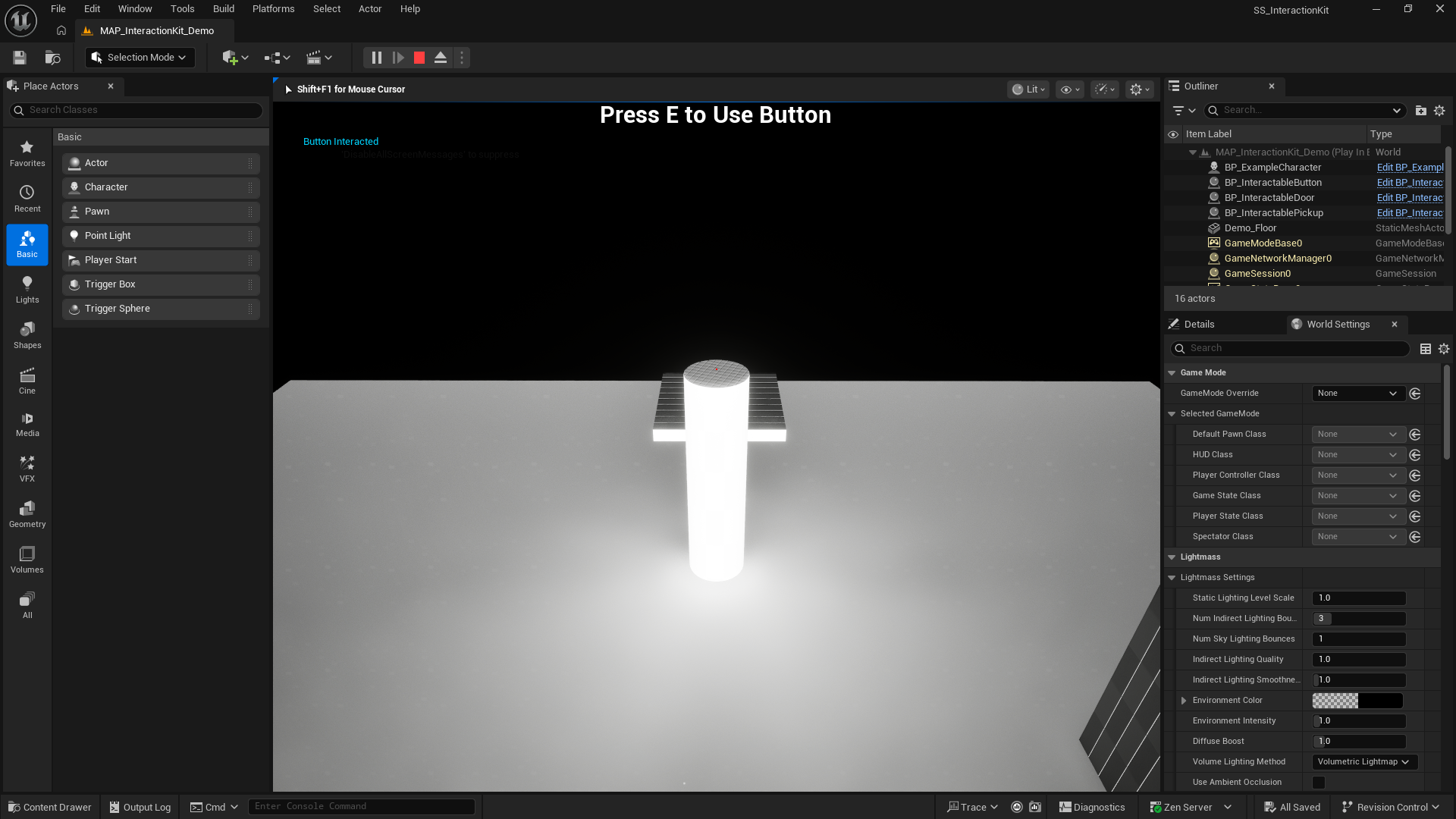Show the All classes category
1456x819 pixels.
pos(27,605)
